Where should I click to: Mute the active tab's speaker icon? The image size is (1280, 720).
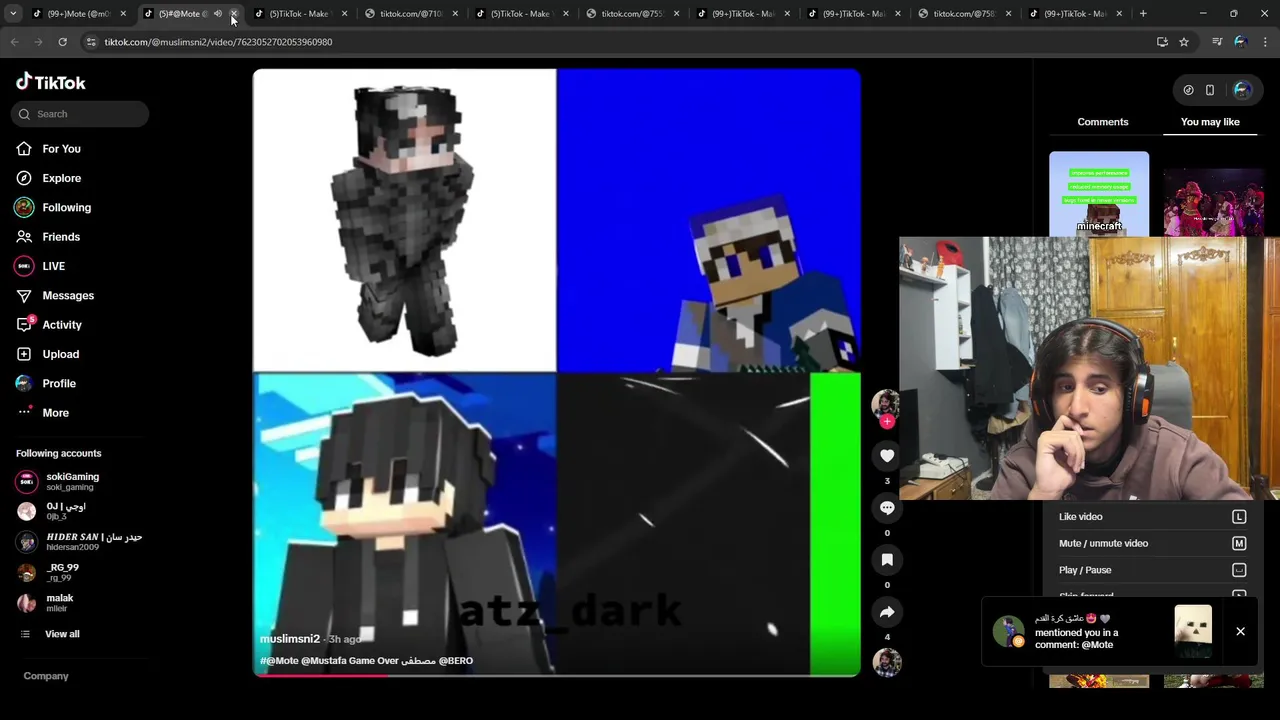[x=218, y=14]
